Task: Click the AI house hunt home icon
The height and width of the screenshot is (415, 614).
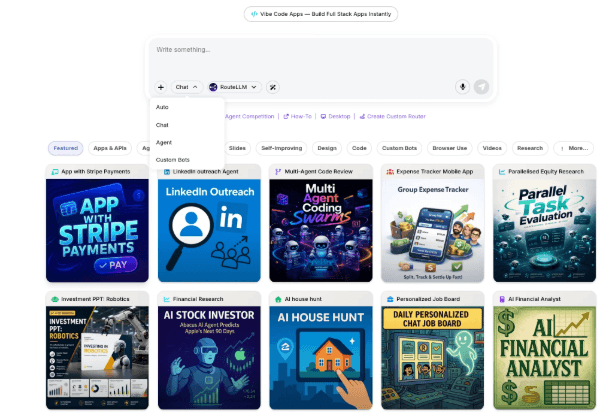Action: tap(278, 299)
